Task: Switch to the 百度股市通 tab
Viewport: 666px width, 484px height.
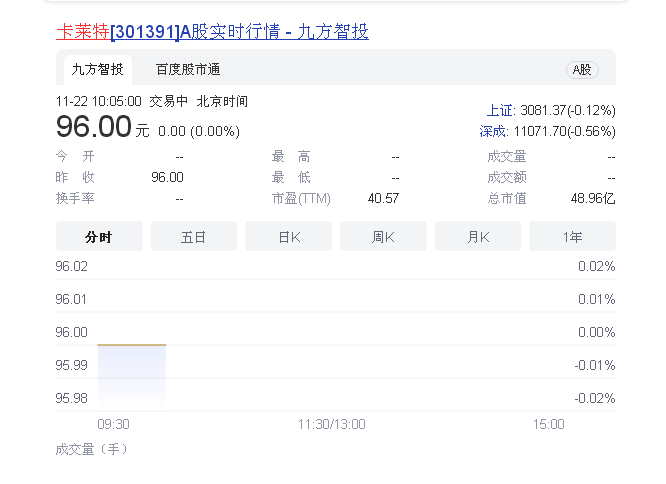Action: pyautogui.click(x=187, y=69)
